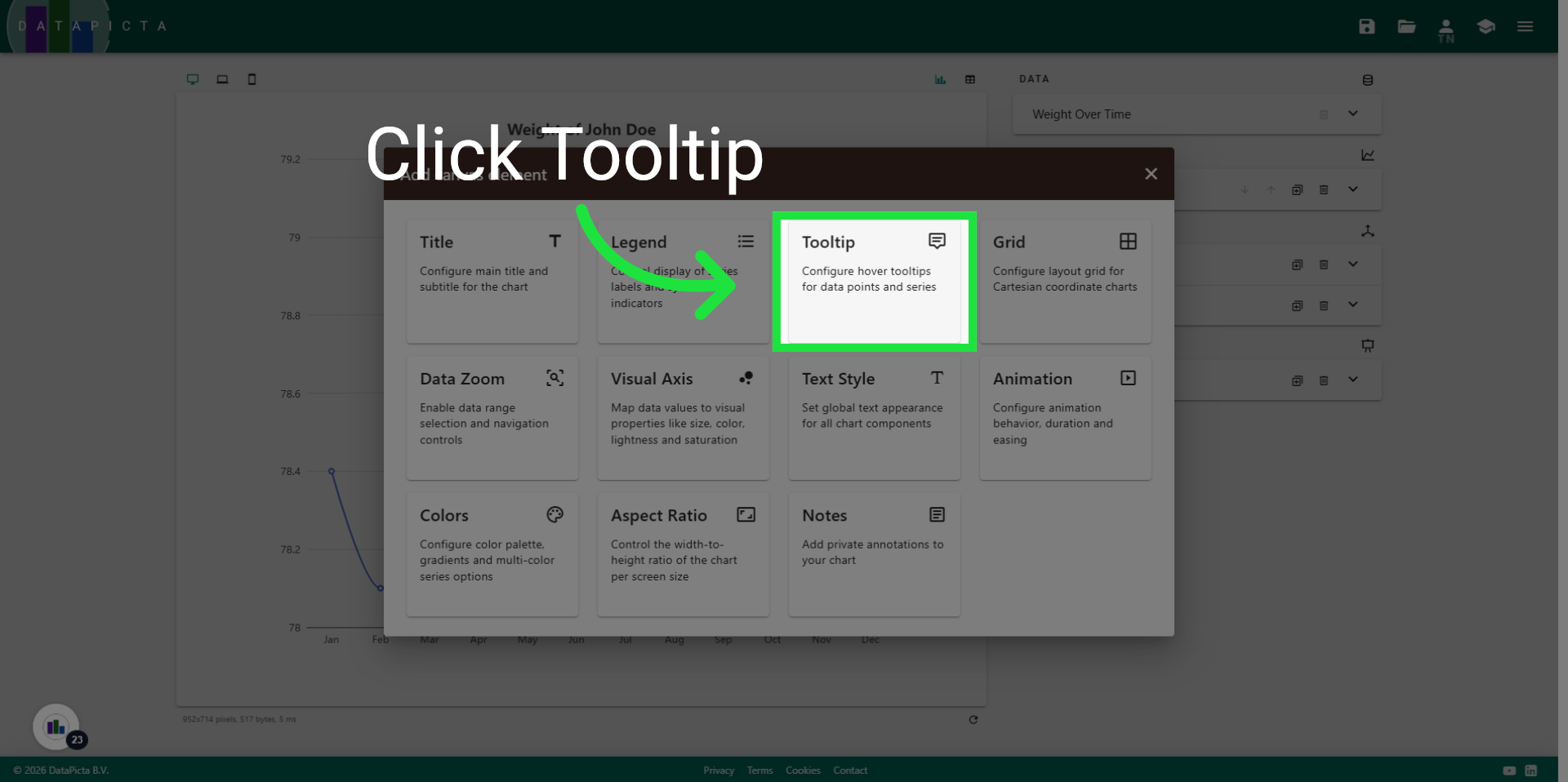Click the save icon in the header
The width and height of the screenshot is (1568, 782).
point(1366,26)
